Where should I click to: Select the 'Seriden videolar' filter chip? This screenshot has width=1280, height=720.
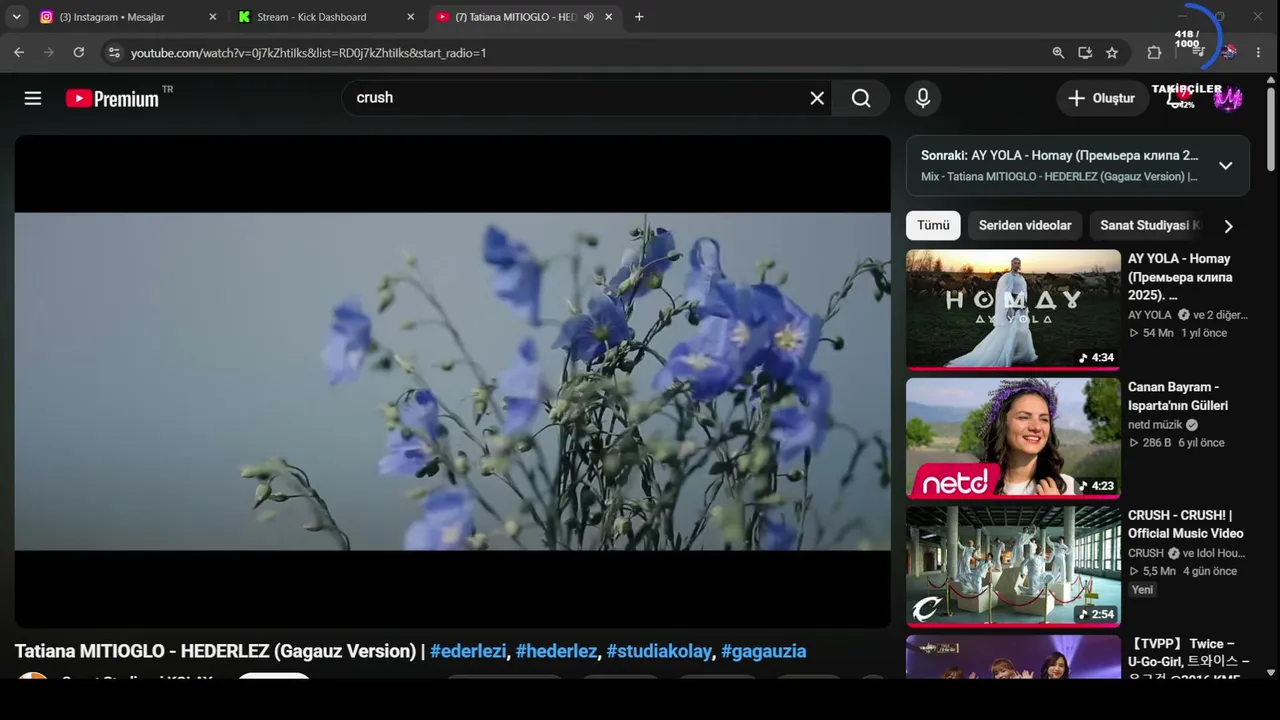(x=1025, y=225)
